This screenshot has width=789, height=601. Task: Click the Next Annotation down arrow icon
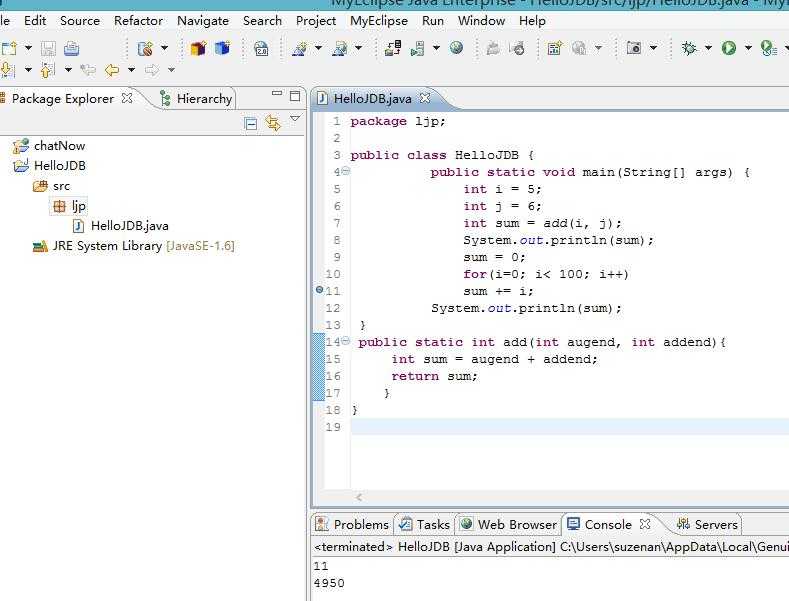(8, 69)
